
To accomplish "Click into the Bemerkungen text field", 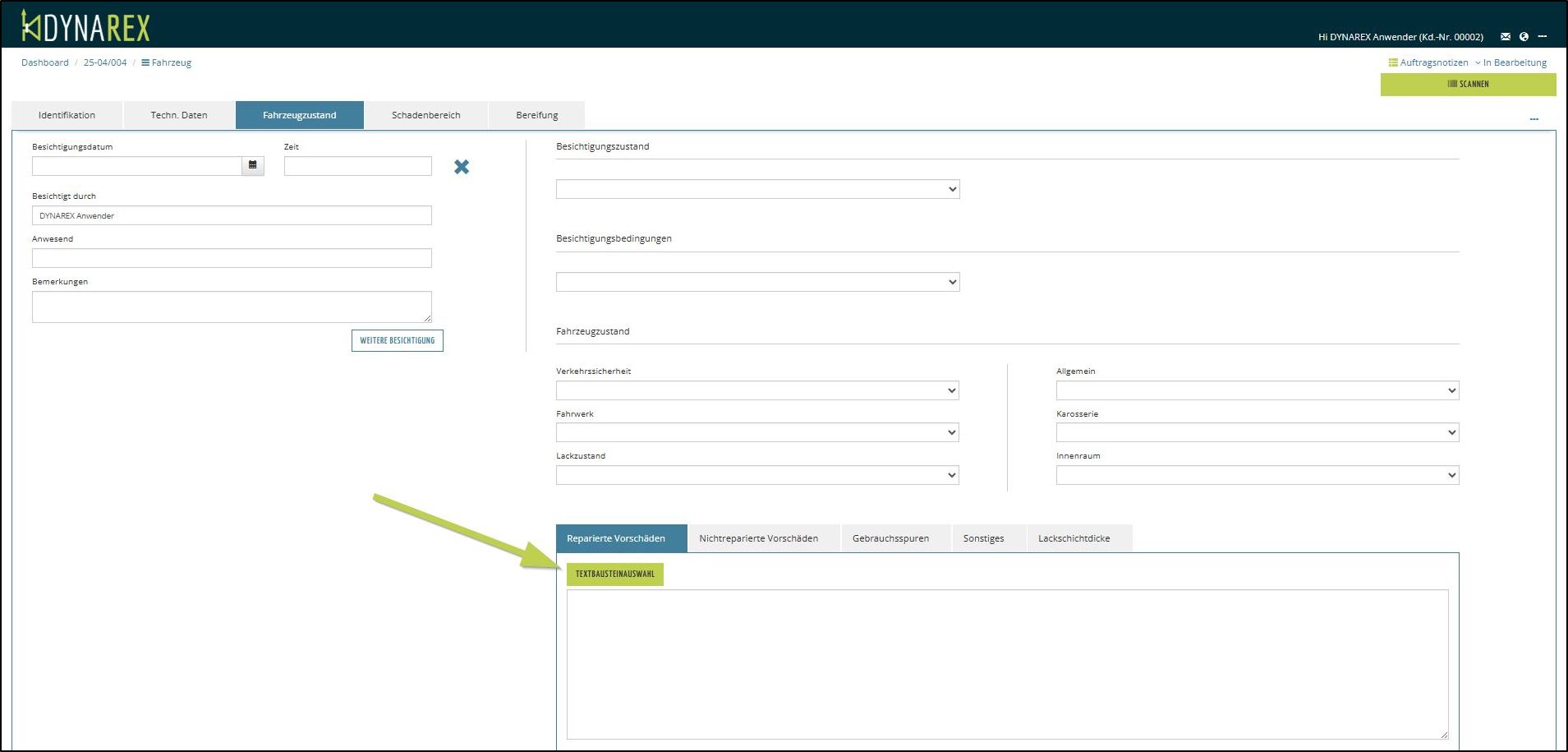I will (231, 307).
